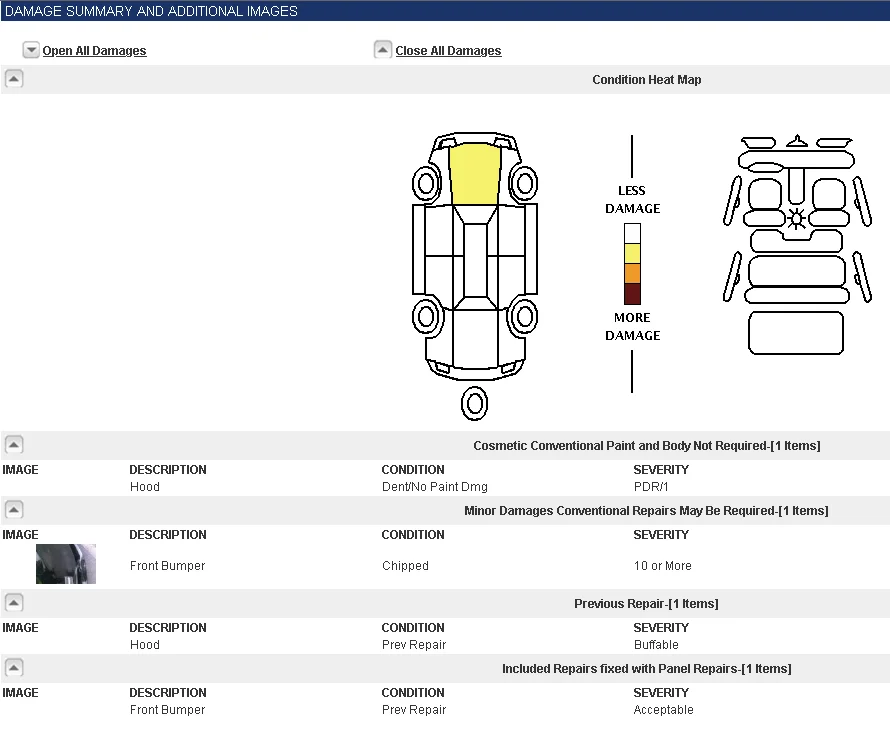This screenshot has height=731, width=890.
Task: Collapse the Minor Damages Conventional Repairs section
Action: coord(14,509)
